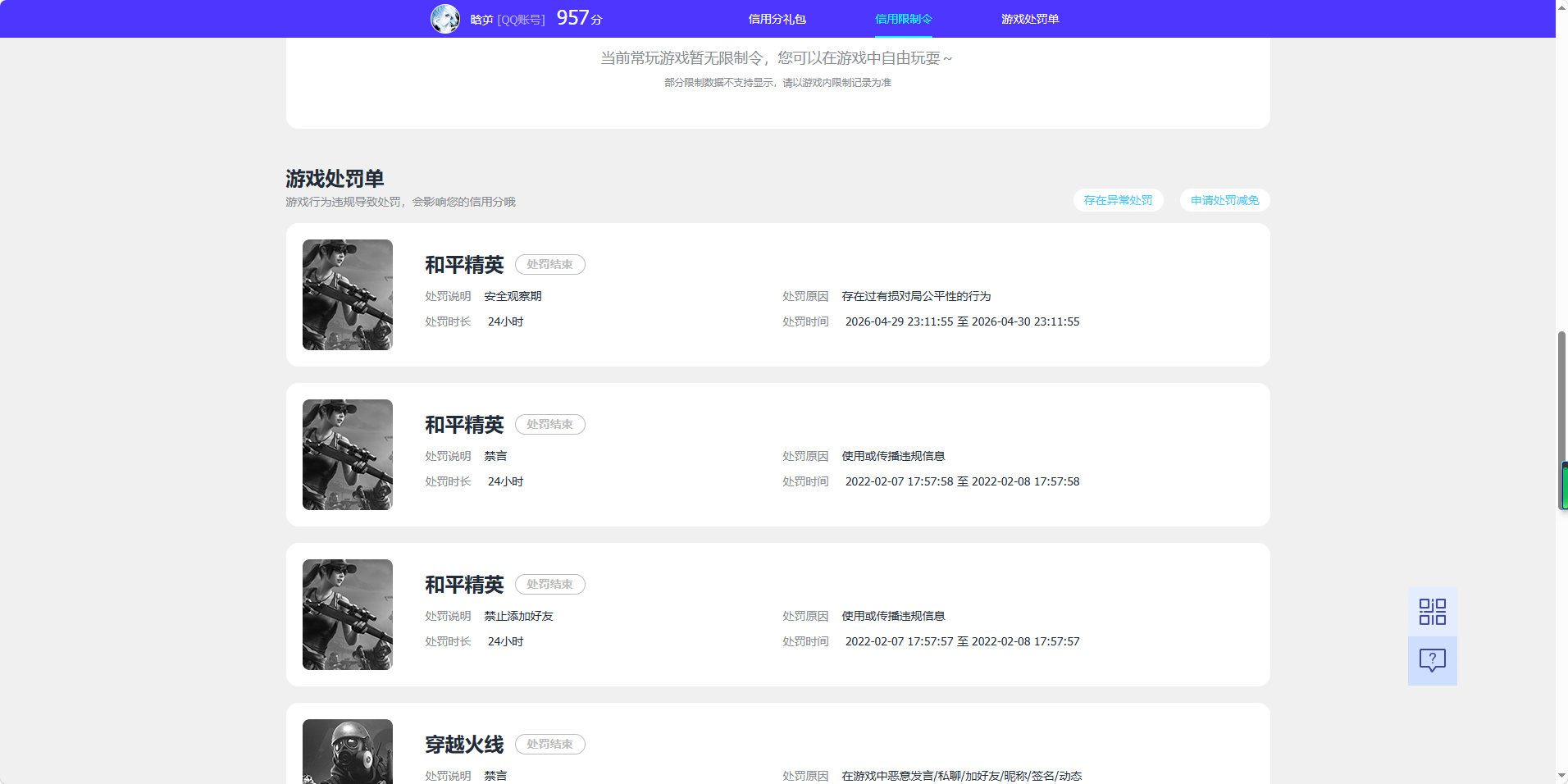Open the help feedback chat icon

click(x=1433, y=661)
